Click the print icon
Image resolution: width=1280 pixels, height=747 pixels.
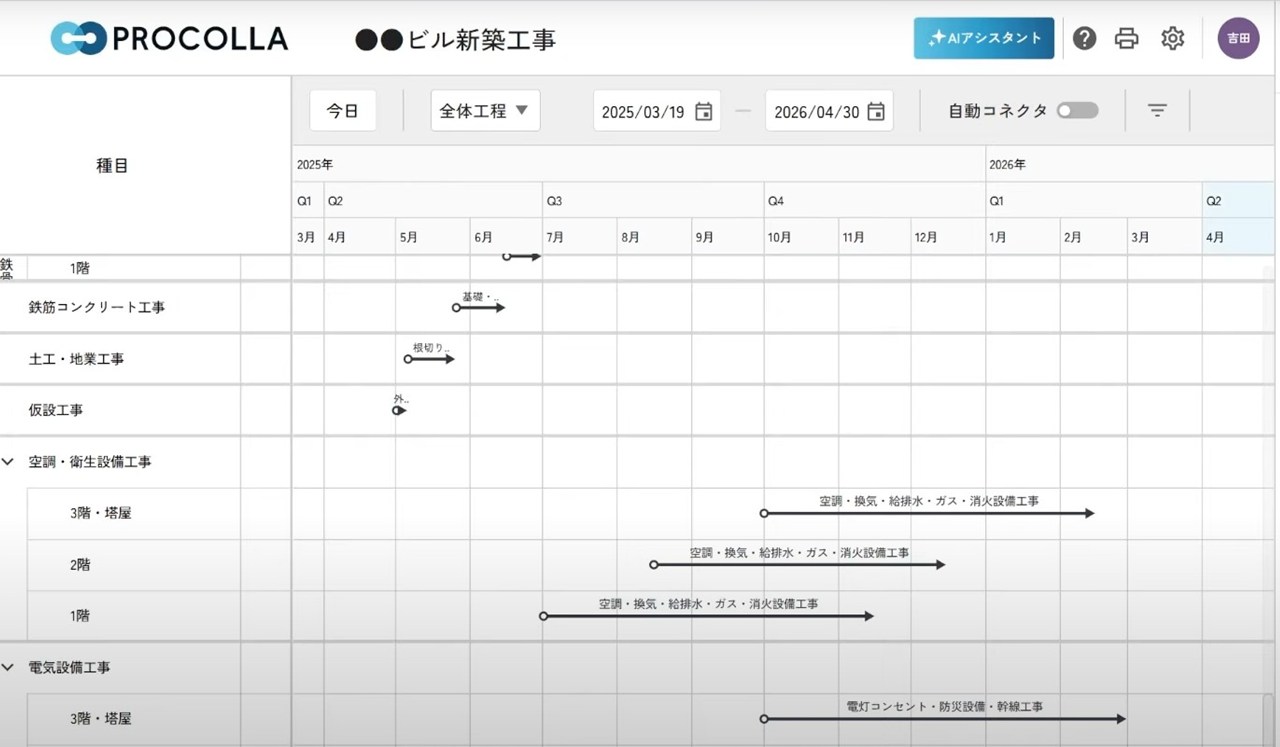click(x=1127, y=38)
